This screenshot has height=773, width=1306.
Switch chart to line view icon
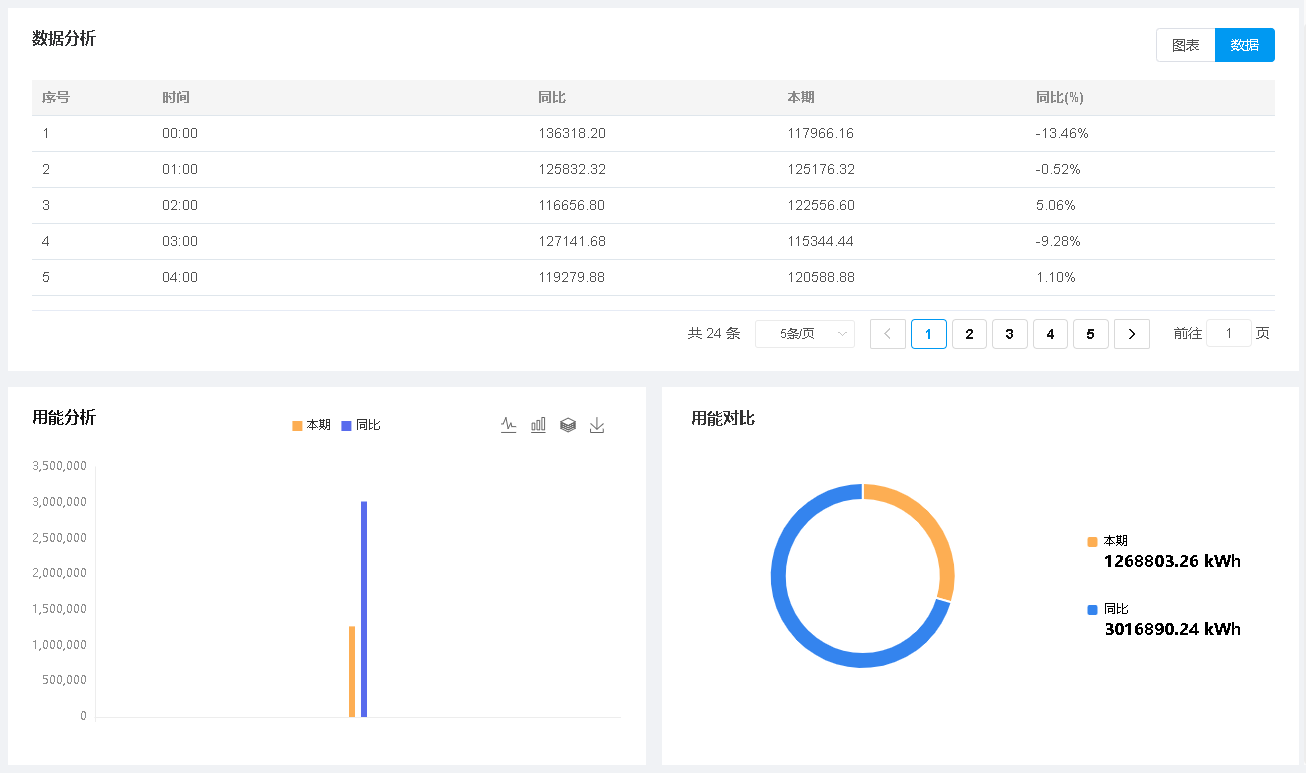pyautogui.click(x=508, y=425)
